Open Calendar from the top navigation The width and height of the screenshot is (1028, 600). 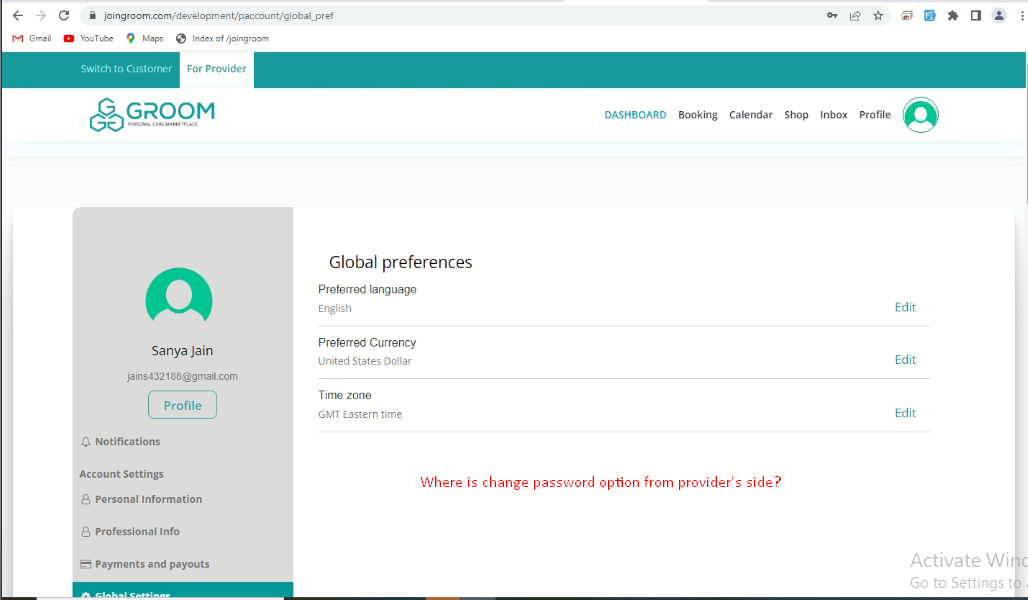tap(750, 115)
